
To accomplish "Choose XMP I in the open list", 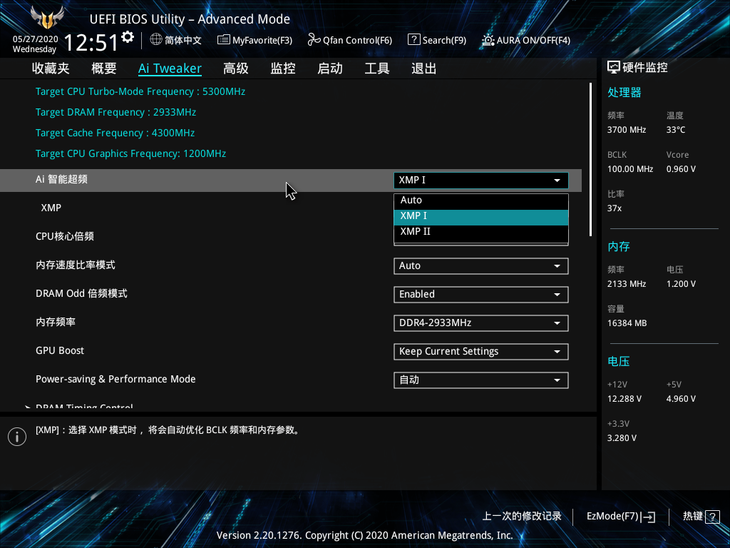I will 481,216.
